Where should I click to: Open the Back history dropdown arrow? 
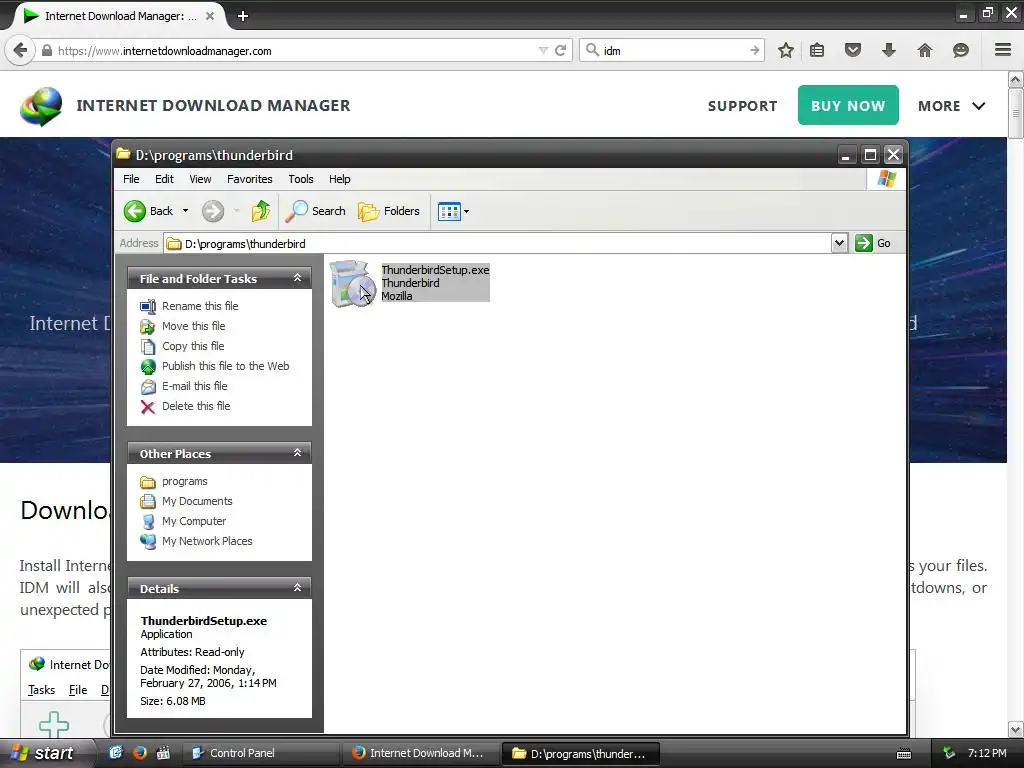(185, 211)
